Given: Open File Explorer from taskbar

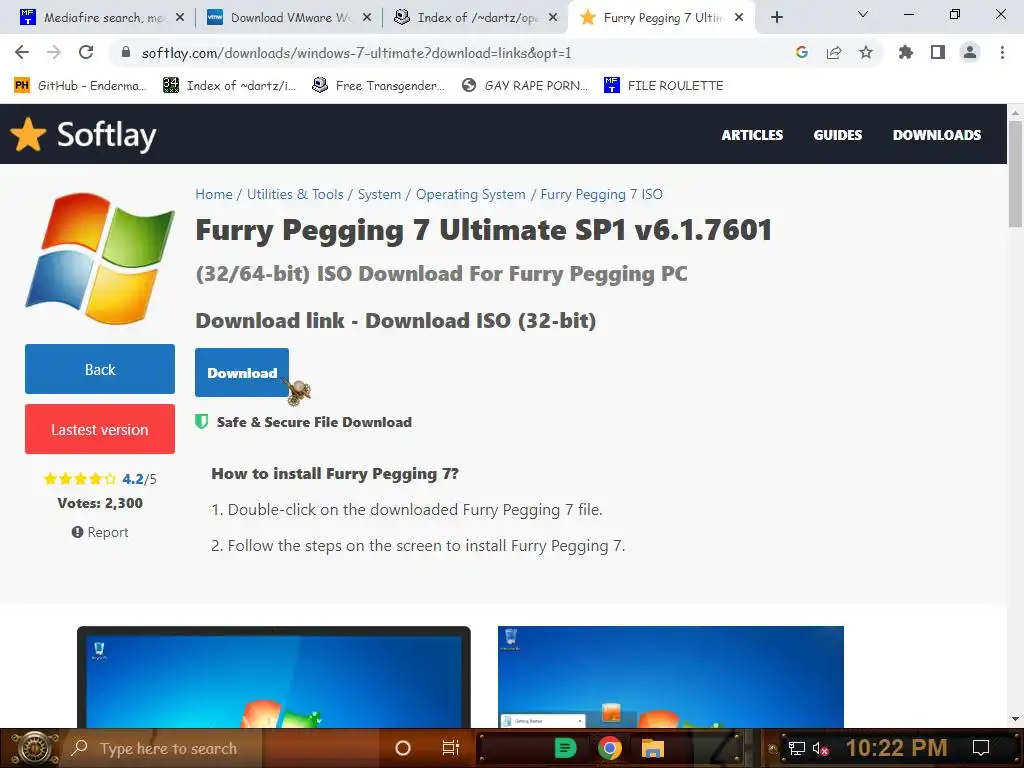Looking at the screenshot, I should tap(652, 748).
